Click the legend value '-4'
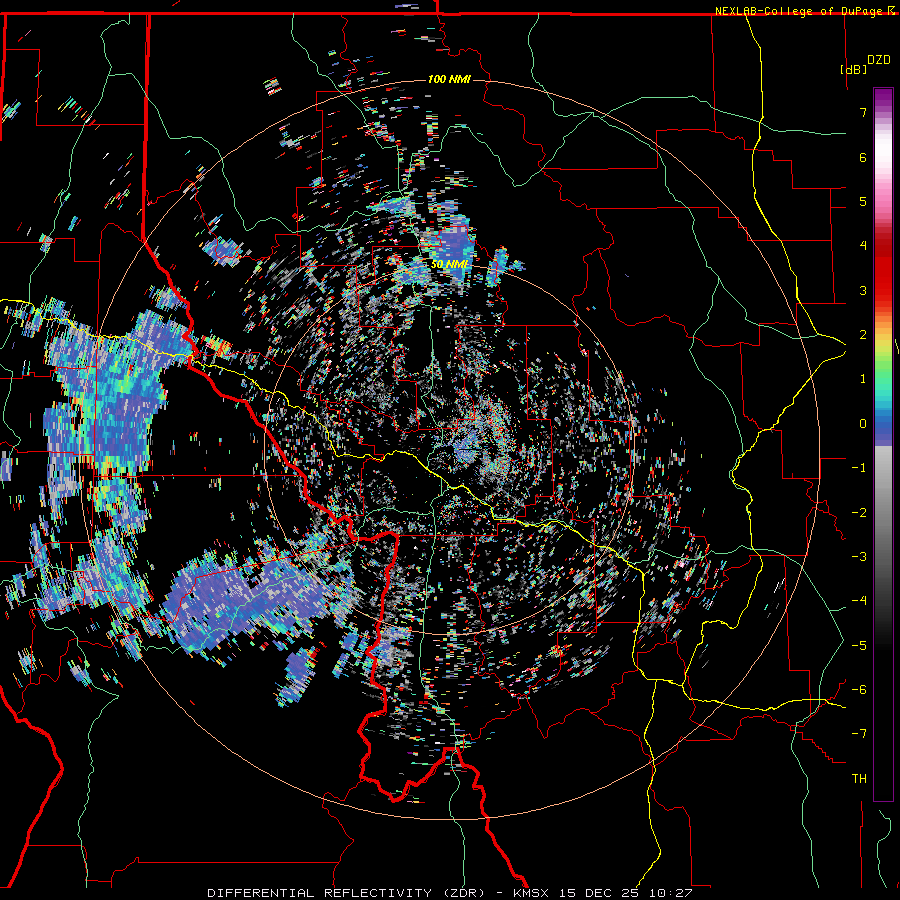Viewport: 900px width, 900px height. coord(859,601)
